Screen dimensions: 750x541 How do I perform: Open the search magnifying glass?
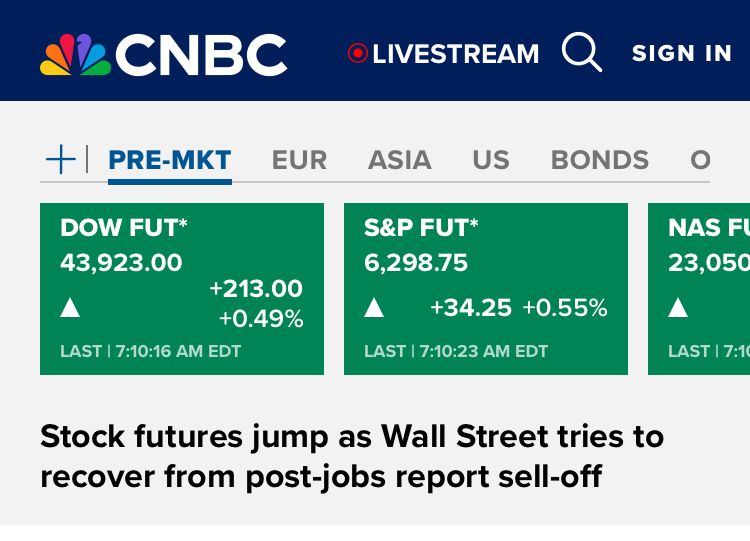(x=582, y=52)
